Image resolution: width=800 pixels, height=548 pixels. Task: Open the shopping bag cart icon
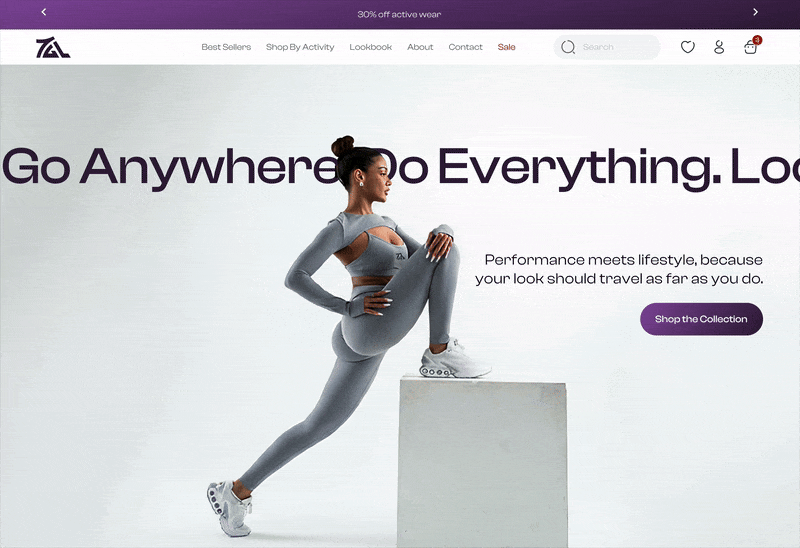point(750,47)
